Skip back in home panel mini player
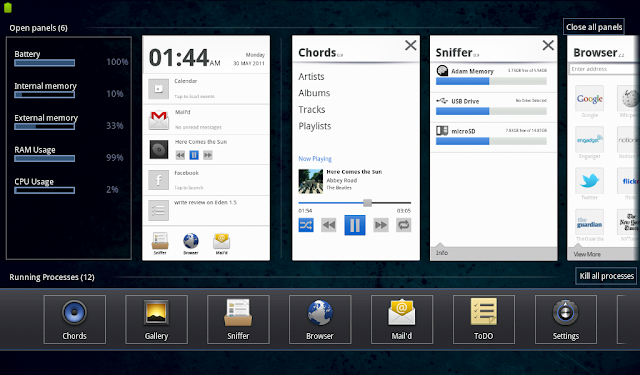 pos(180,155)
